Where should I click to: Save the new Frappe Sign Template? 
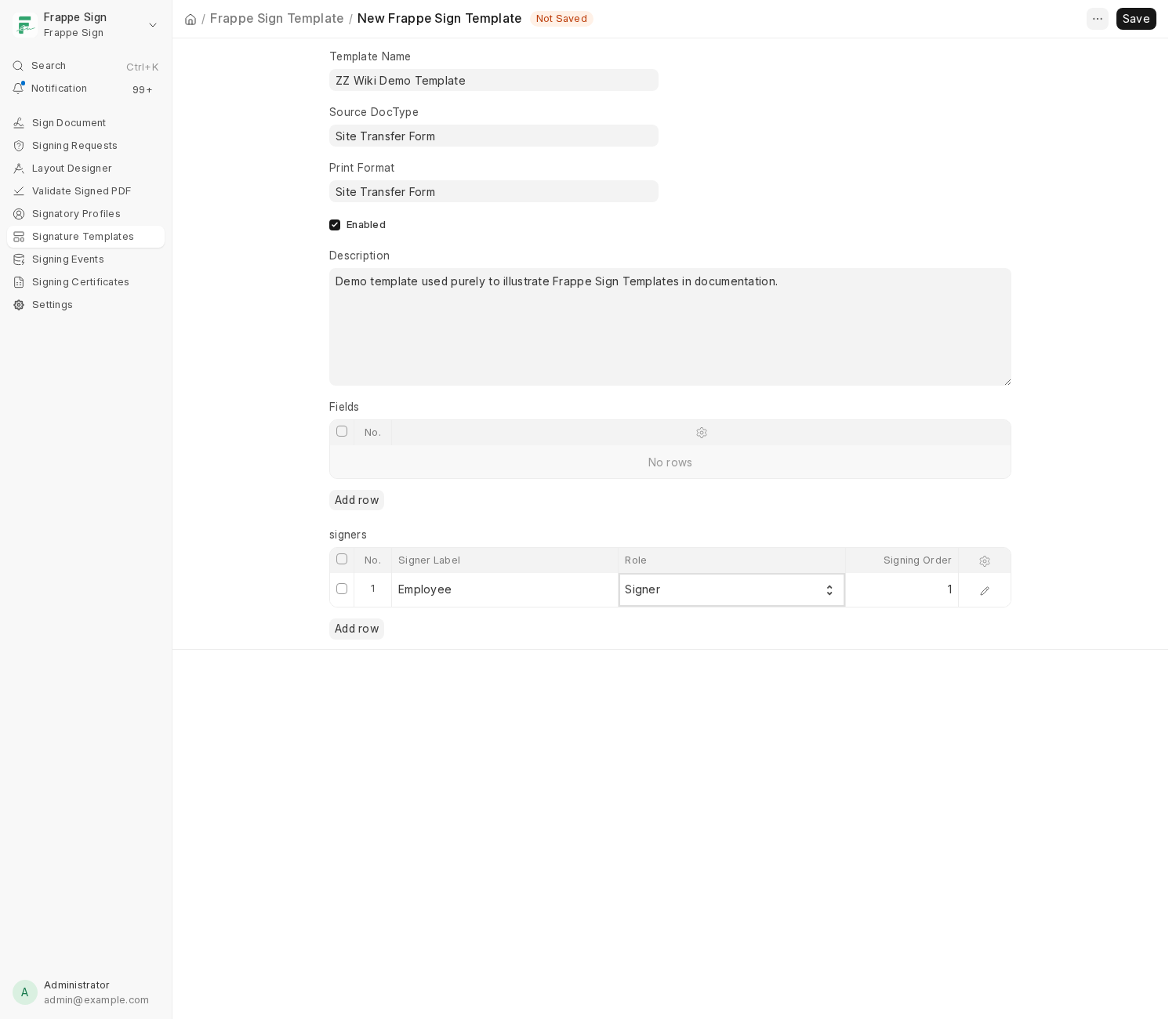[1136, 19]
